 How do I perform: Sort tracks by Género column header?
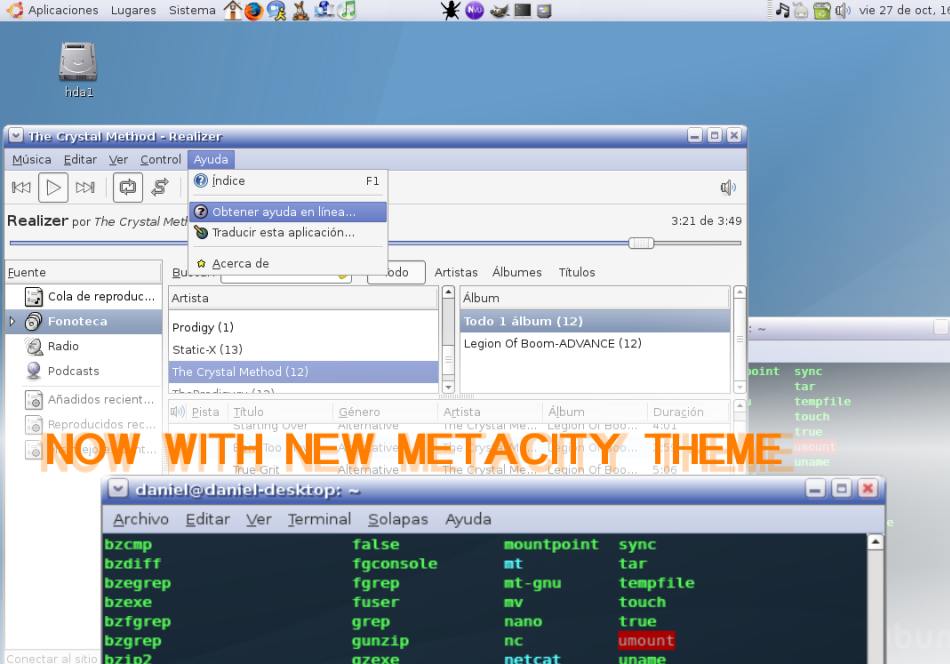[x=385, y=412]
